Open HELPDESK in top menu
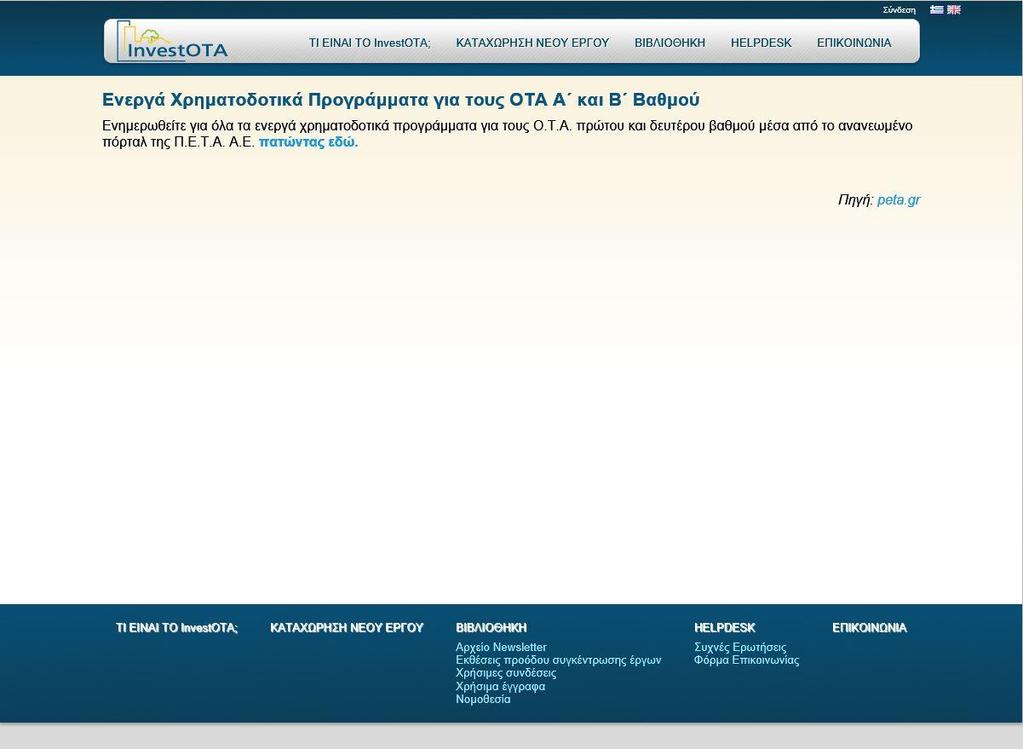This screenshot has width=1023, height=749. tap(761, 43)
